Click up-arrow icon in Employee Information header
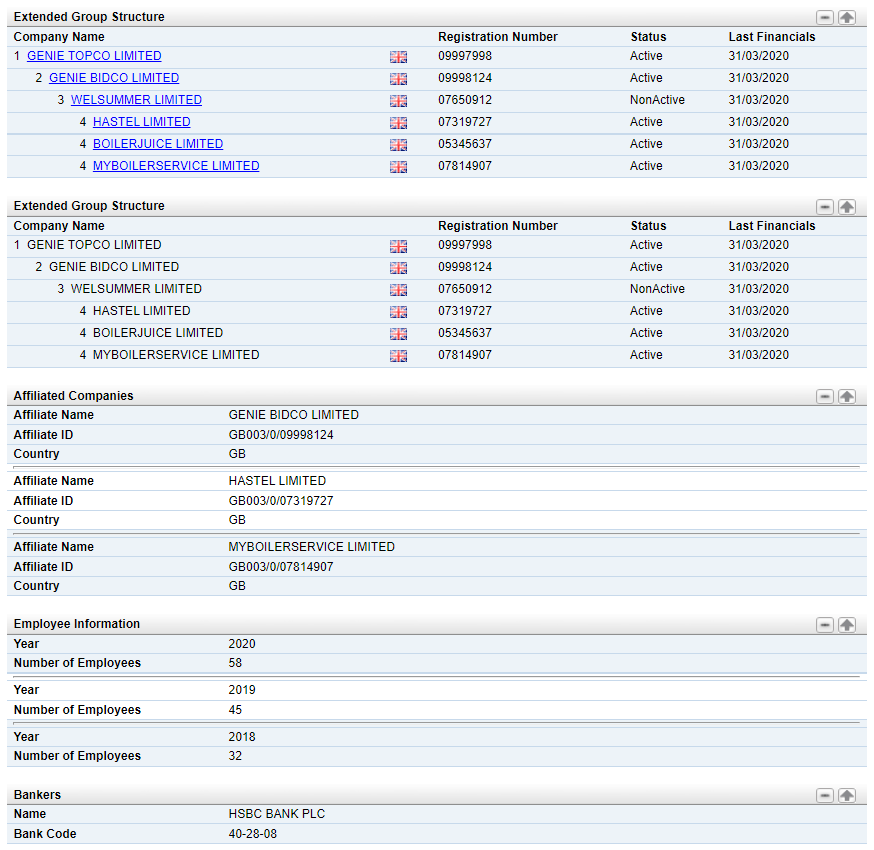The height and width of the screenshot is (850, 874). (x=847, y=625)
